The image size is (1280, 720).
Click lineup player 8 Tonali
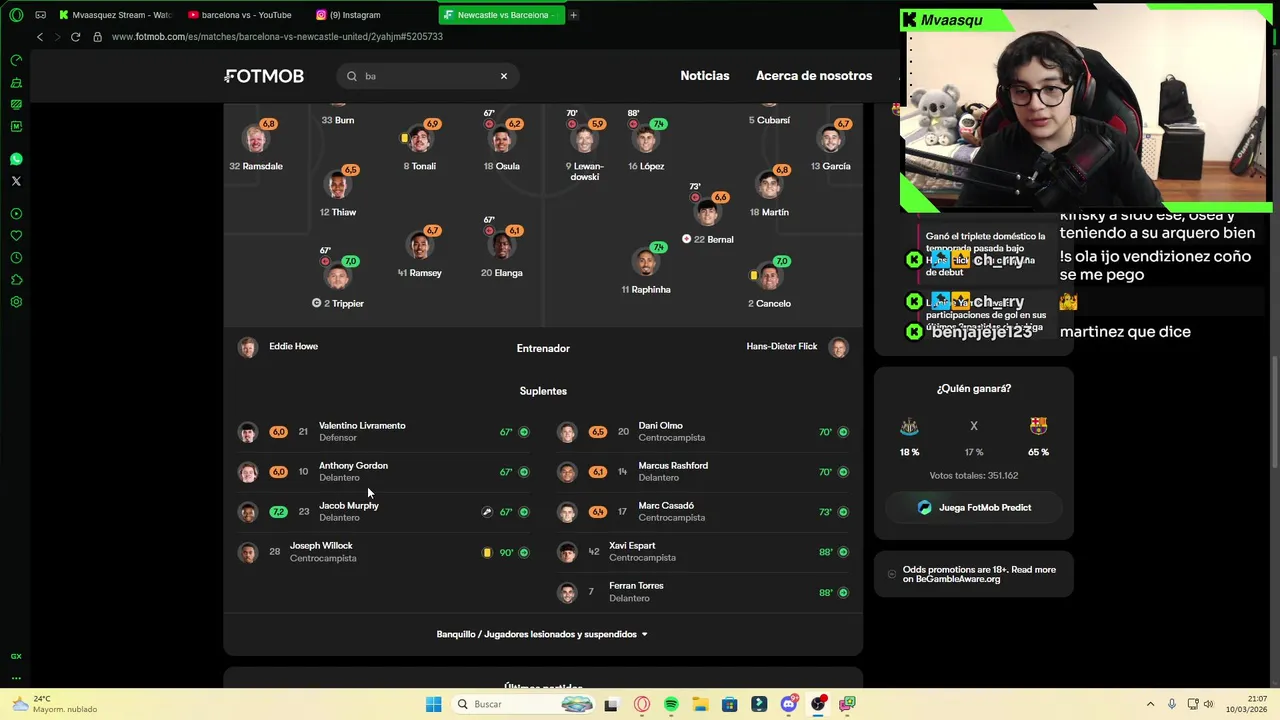(420, 146)
